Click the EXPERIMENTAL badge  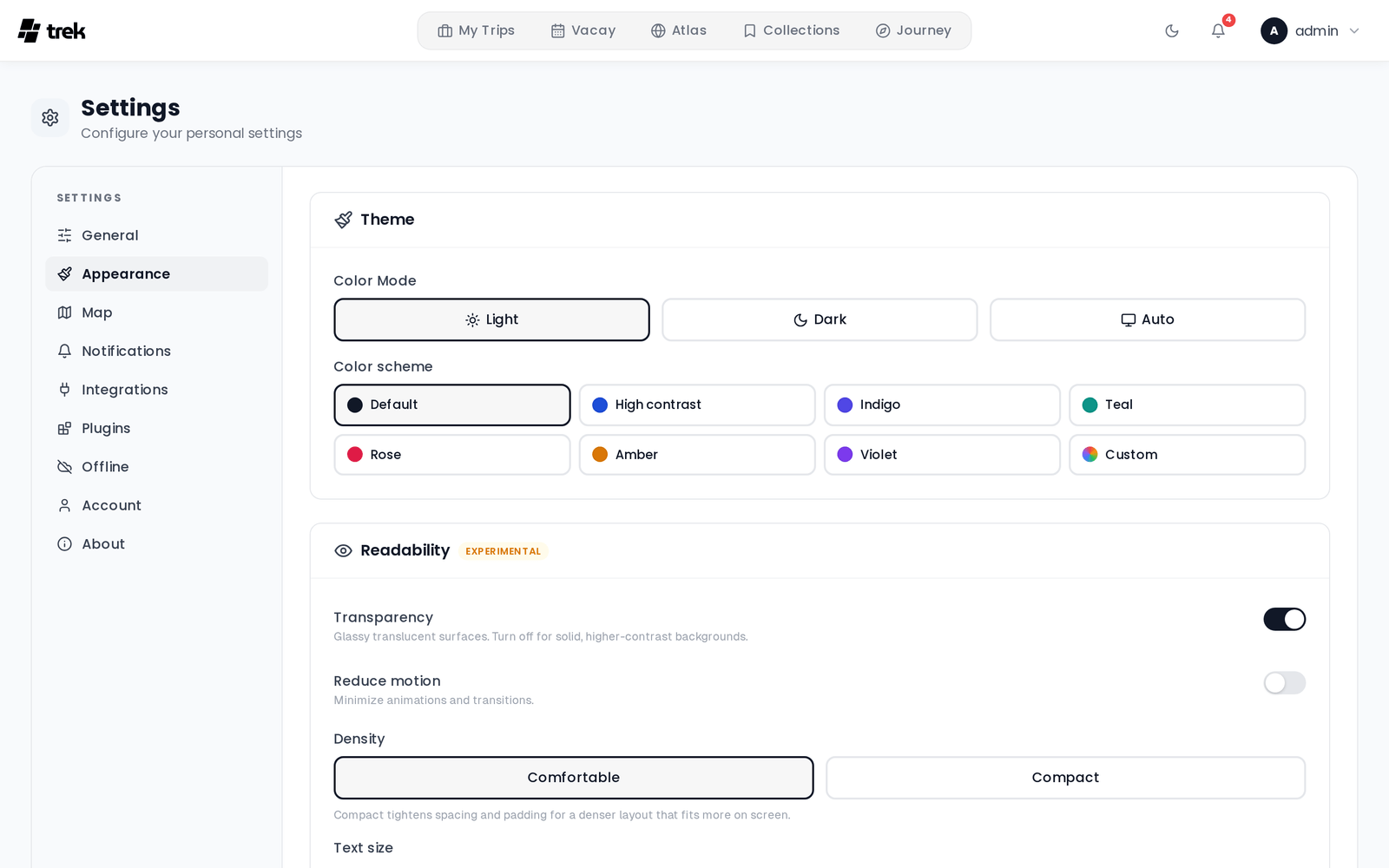[x=504, y=551]
